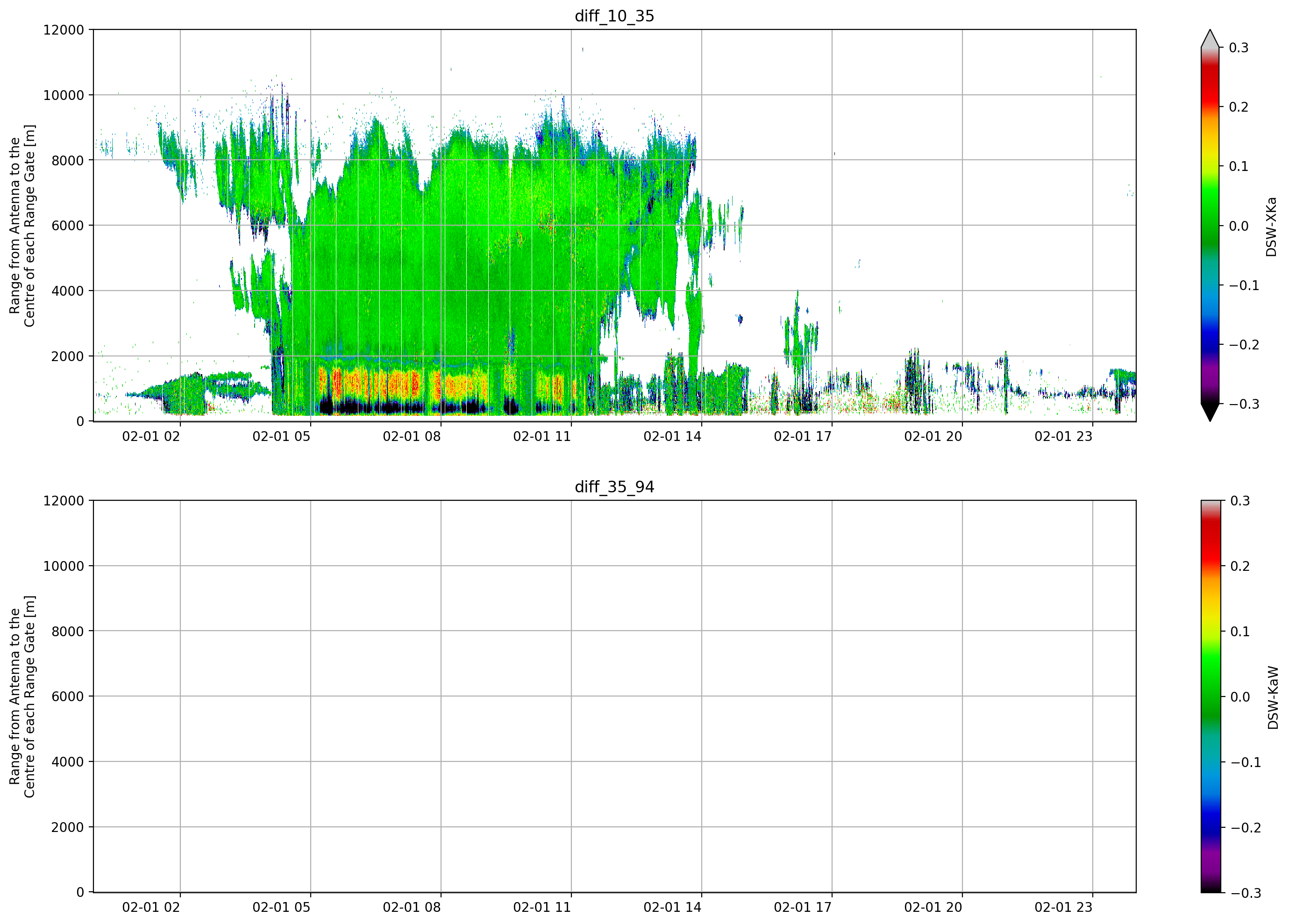The height and width of the screenshot is (924, 1289).
Task: Click the −0.2 tick on DSW-KaW colorbar
Action: 1246,828
